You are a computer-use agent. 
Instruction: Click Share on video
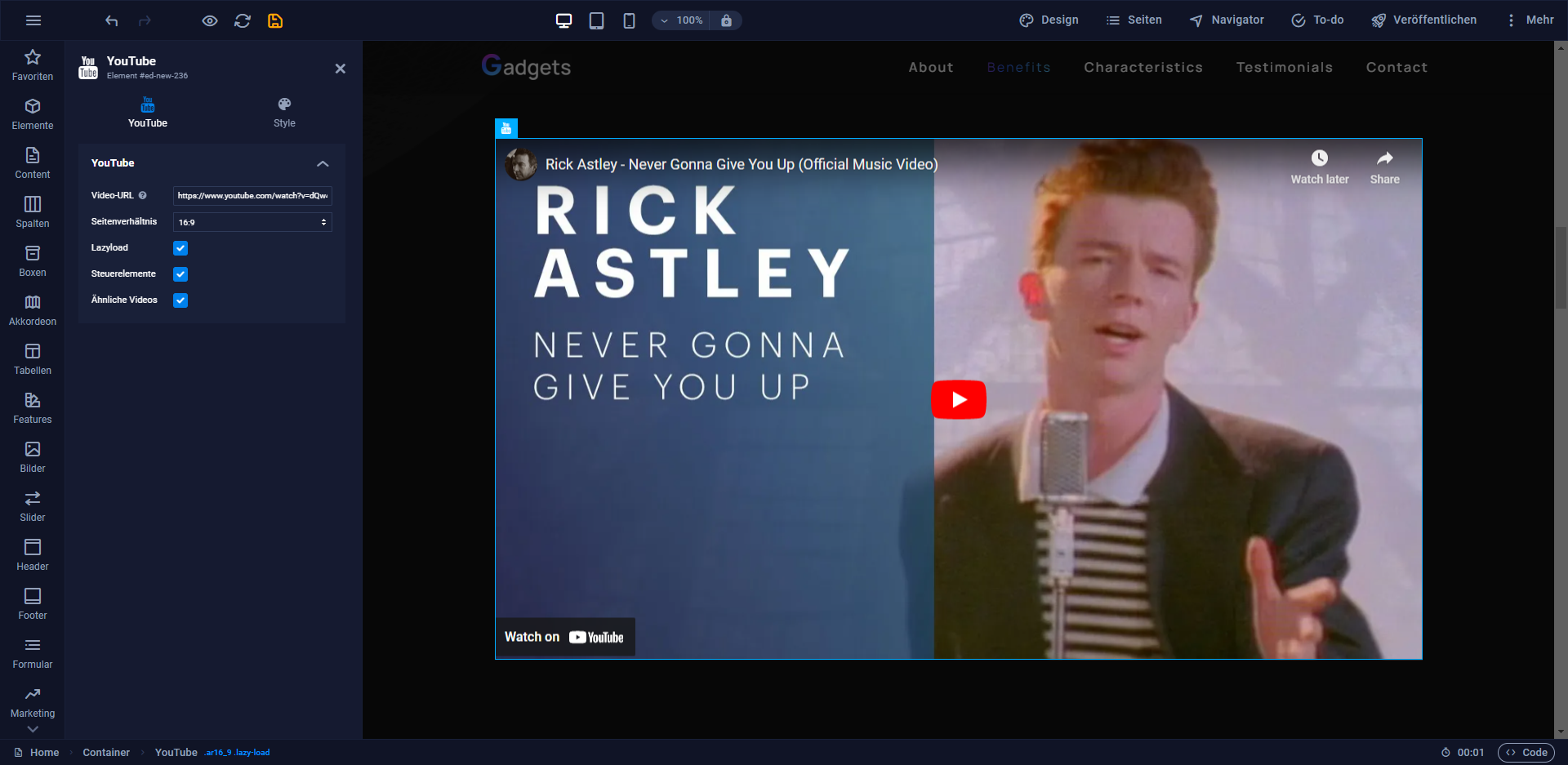(1384, 167)
